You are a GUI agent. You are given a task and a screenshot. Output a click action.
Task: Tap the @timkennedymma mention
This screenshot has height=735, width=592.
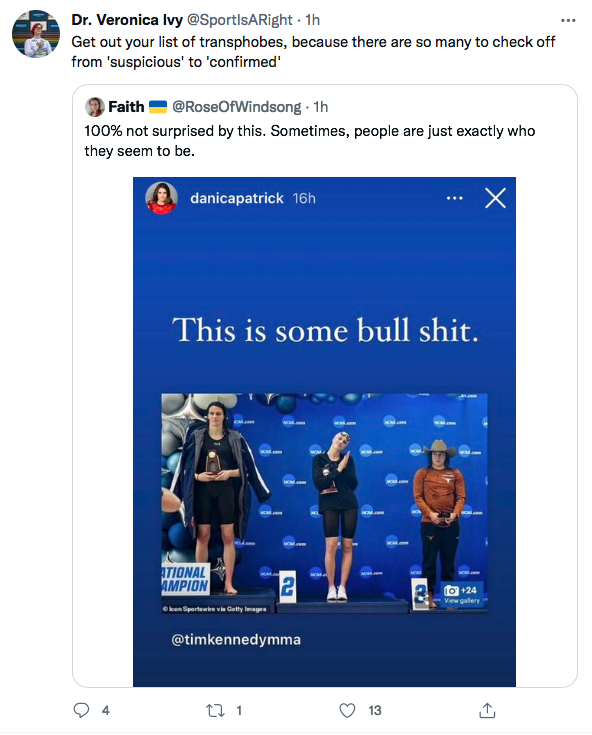pos(236,639)
